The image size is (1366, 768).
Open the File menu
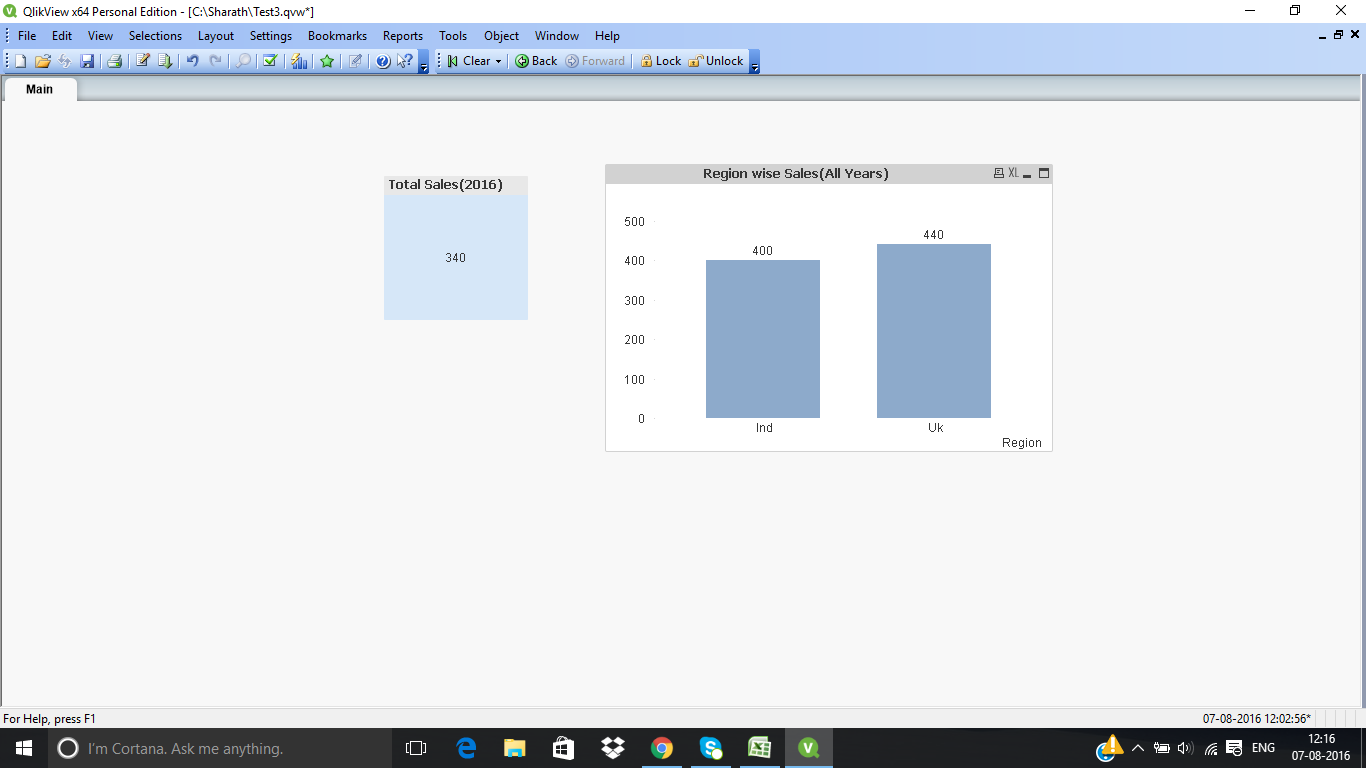pyautogui.click(x=27, y=36)
